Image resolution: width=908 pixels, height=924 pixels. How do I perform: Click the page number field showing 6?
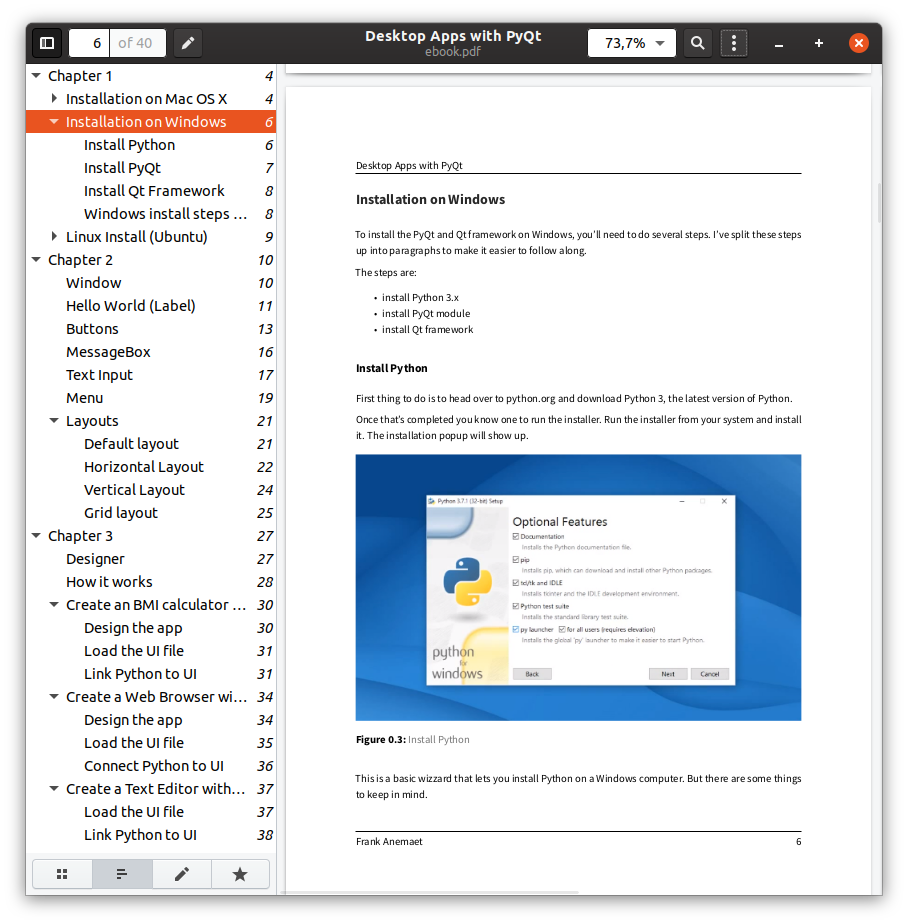(x=89, y=43)
